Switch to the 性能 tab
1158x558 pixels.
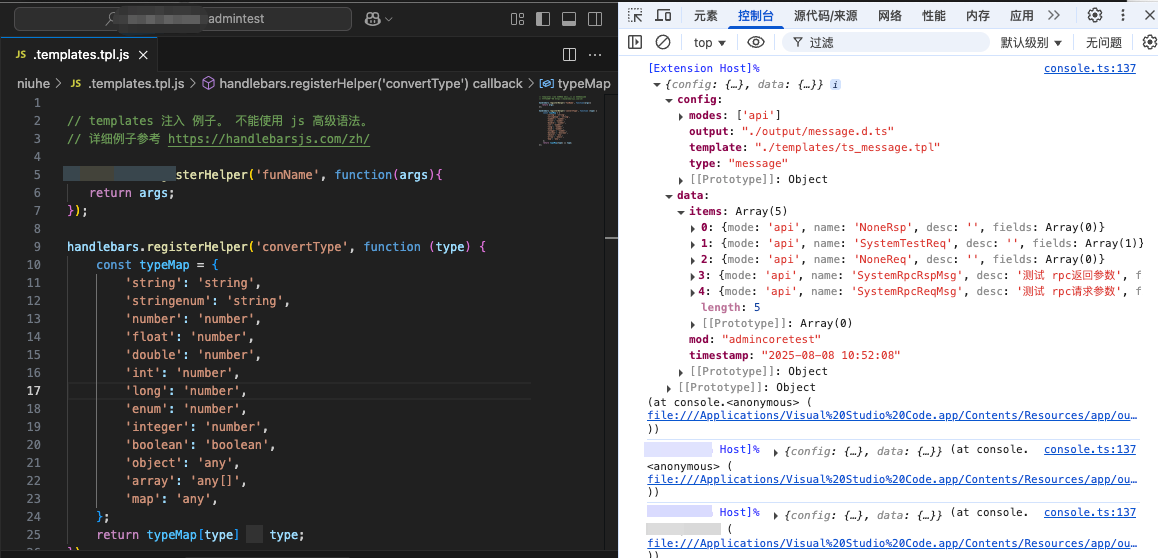(x=934, y=16)
